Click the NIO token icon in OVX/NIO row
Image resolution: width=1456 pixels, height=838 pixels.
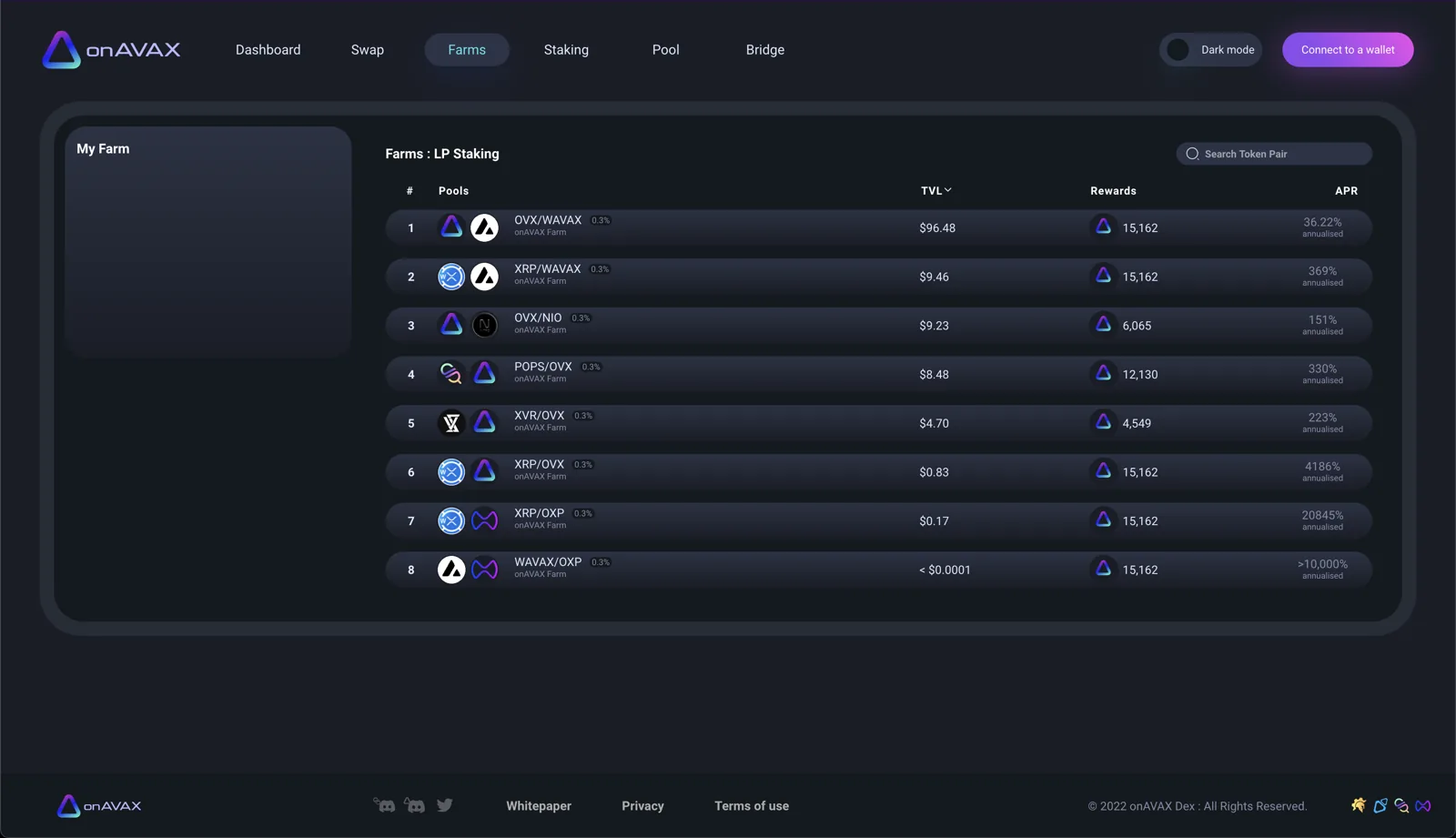[484, 325]
